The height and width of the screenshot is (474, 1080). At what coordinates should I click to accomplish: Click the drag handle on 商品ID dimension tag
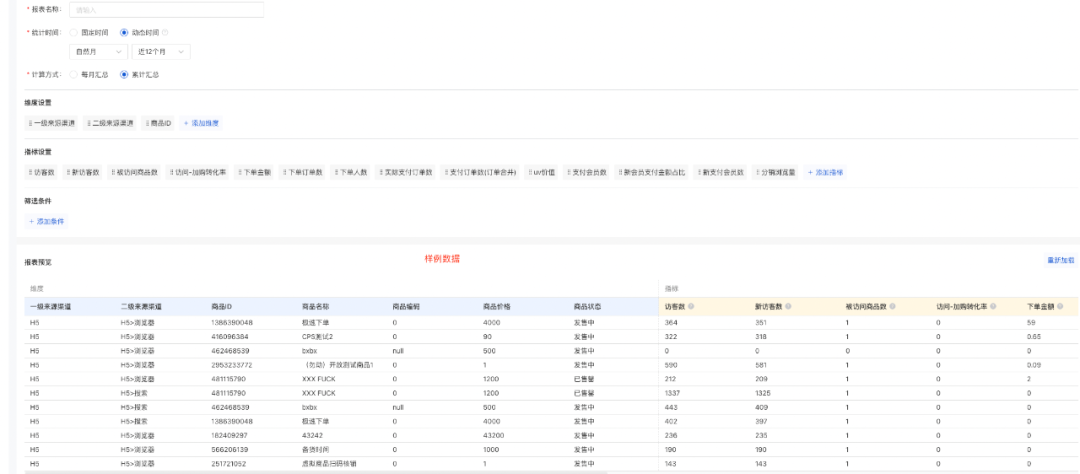coord(148,123)
